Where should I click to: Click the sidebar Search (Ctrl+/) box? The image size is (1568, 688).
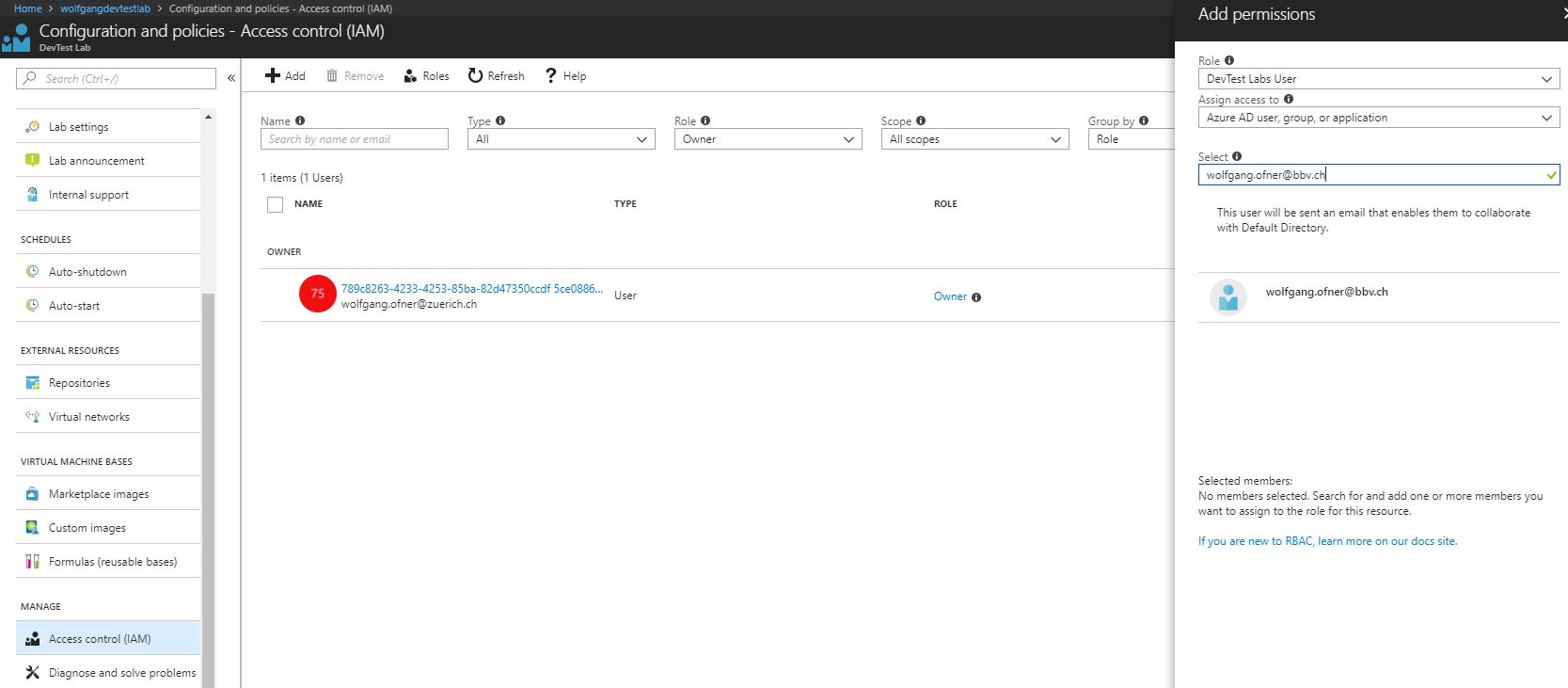117,79
